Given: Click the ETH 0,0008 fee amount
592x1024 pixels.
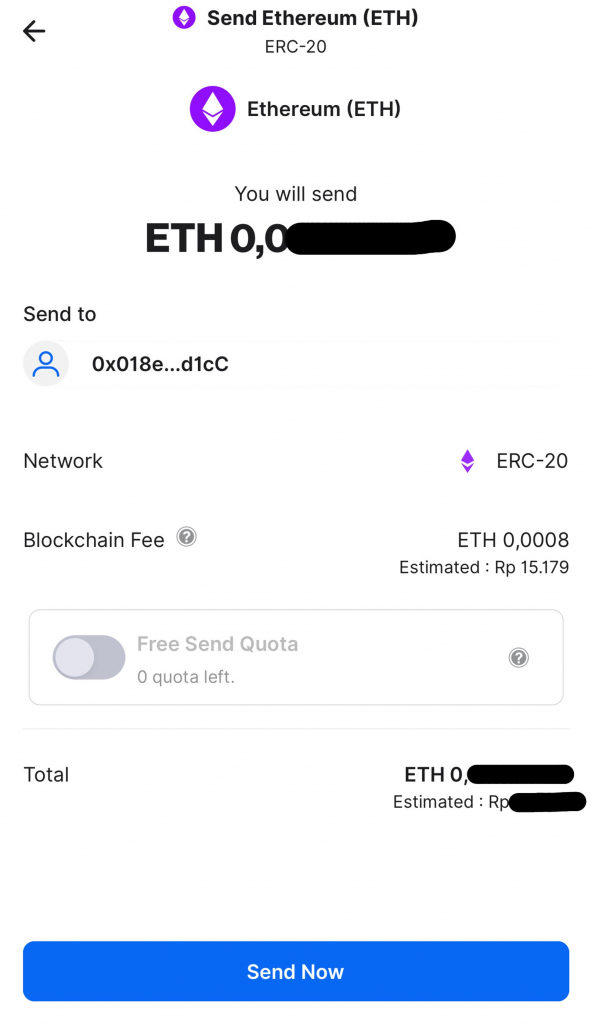Looking at the screenshot, I should (x=513, y=540).
